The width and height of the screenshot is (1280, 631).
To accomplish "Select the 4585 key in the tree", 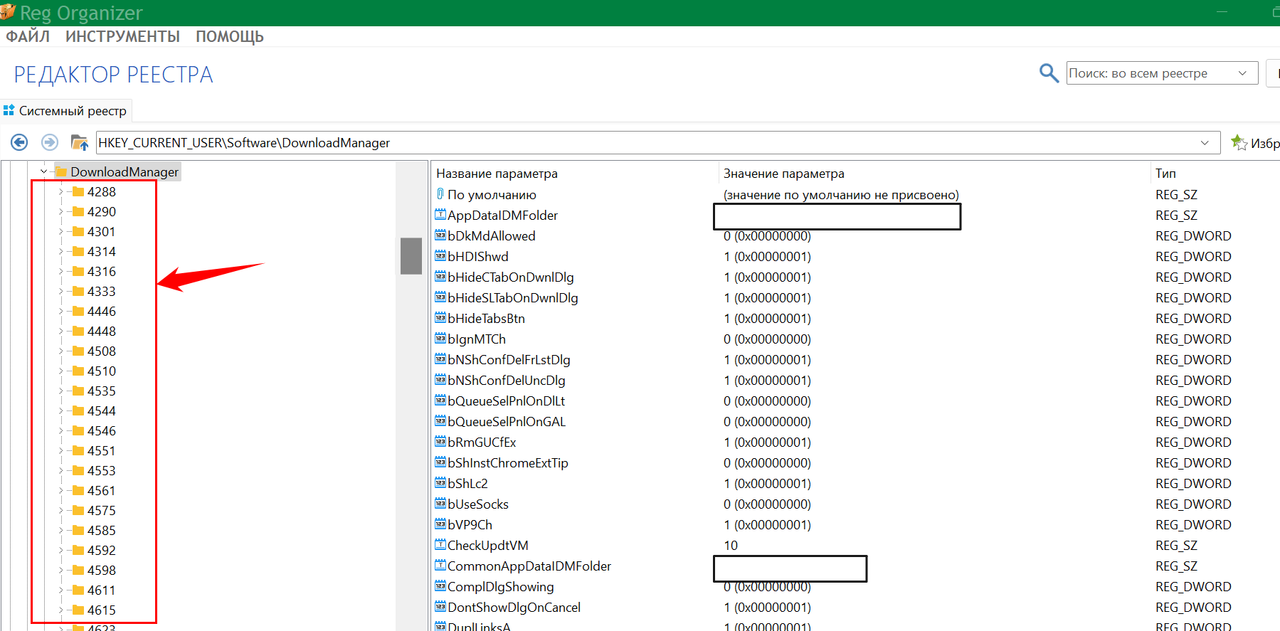I will (101, 530).
